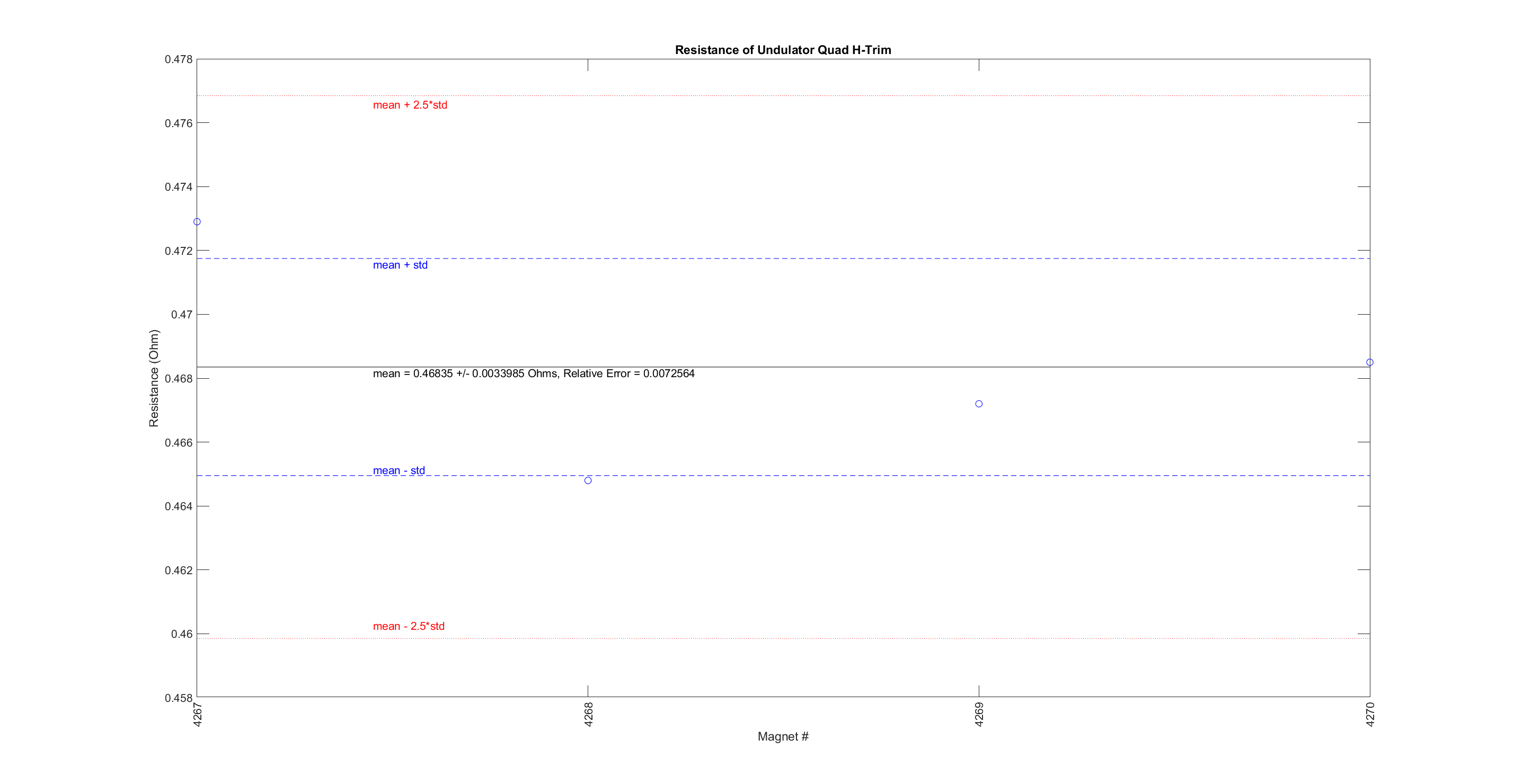Click the 4269 x-axis tick label
The image size is (1514, 784).
[x=979, y=714]
